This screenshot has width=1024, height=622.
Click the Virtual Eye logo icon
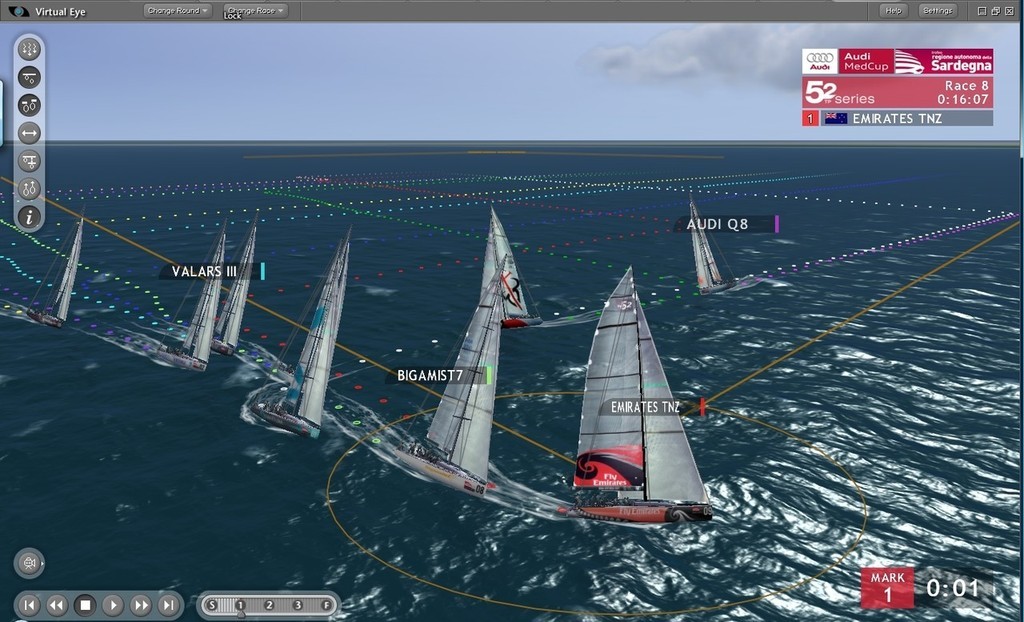(x=18, y=11)
